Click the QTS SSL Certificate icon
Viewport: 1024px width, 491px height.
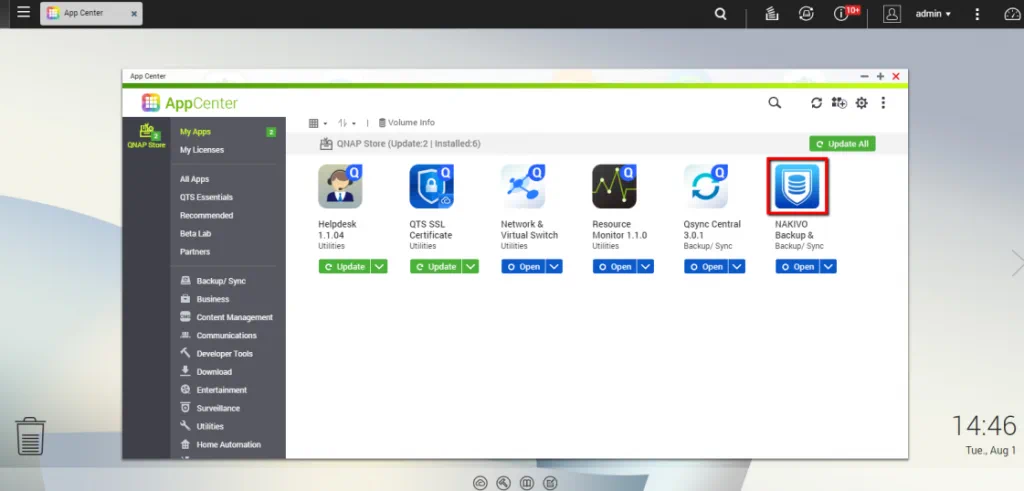pos(431,186)
